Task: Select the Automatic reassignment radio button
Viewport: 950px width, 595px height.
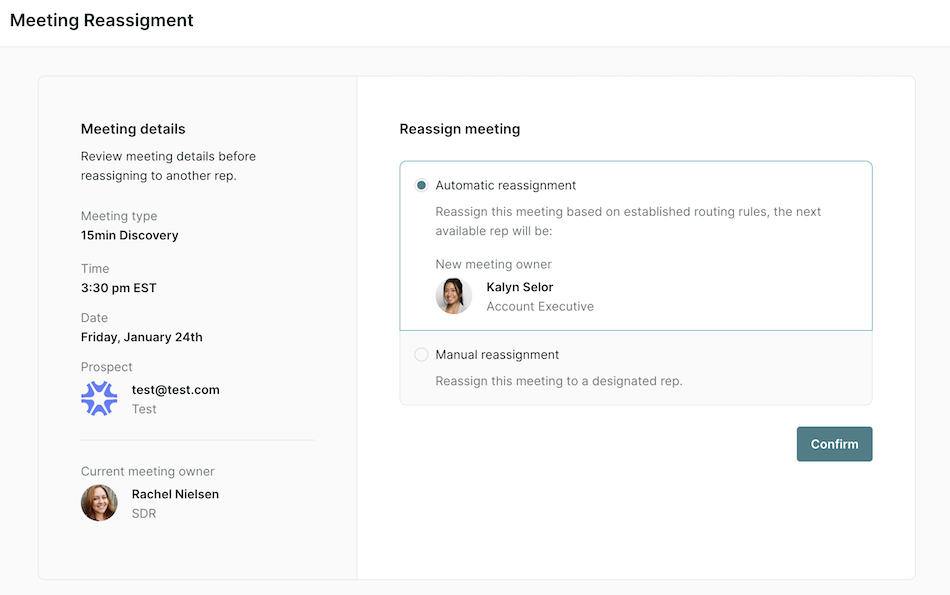Action: pos(421,185)
